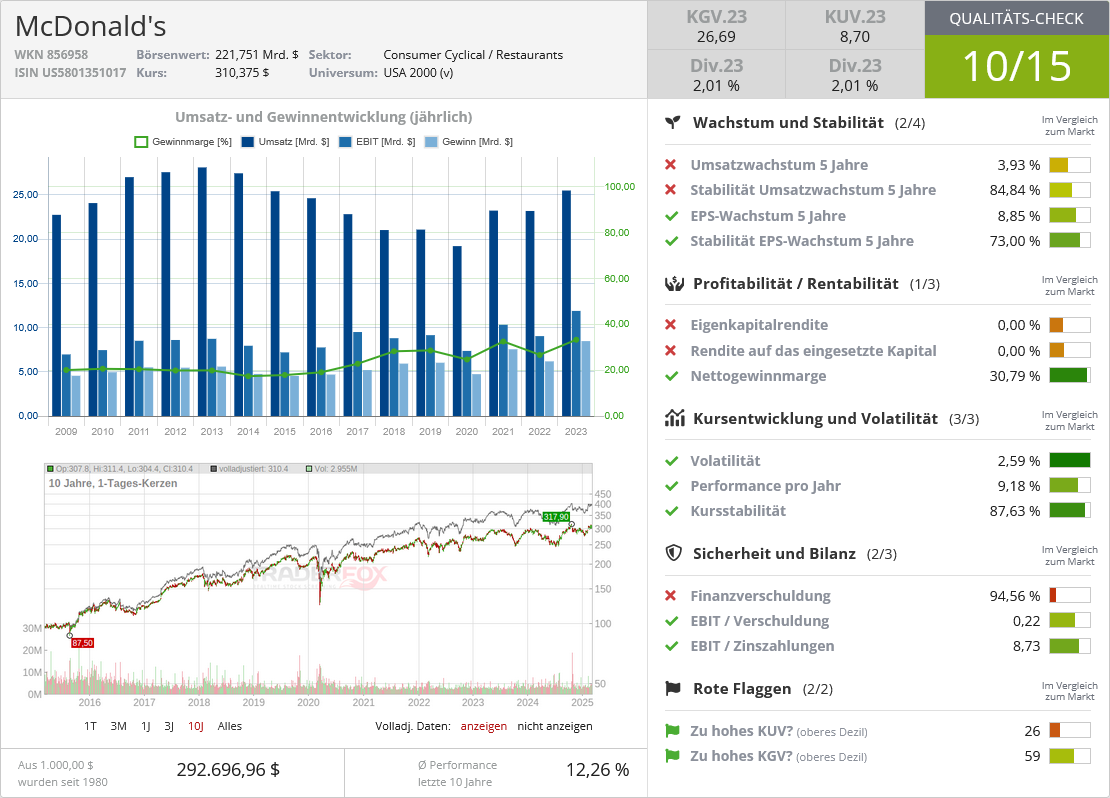Click the USA 2000 (v) universe text
Screen dimensions: 1110x798
click(418, 72)
